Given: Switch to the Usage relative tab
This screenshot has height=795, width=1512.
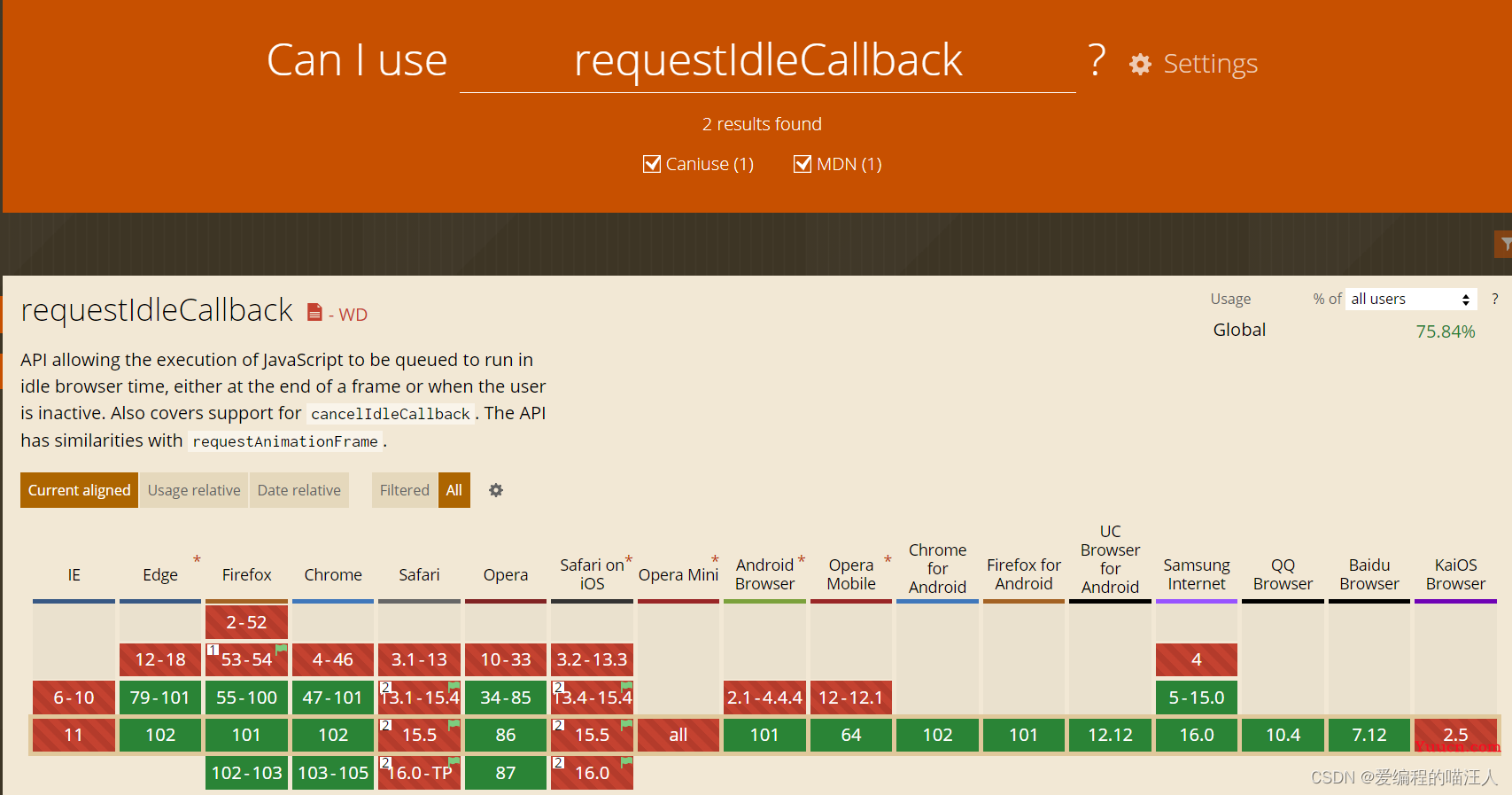Looking at the screenshot, I should pos(194,490).
